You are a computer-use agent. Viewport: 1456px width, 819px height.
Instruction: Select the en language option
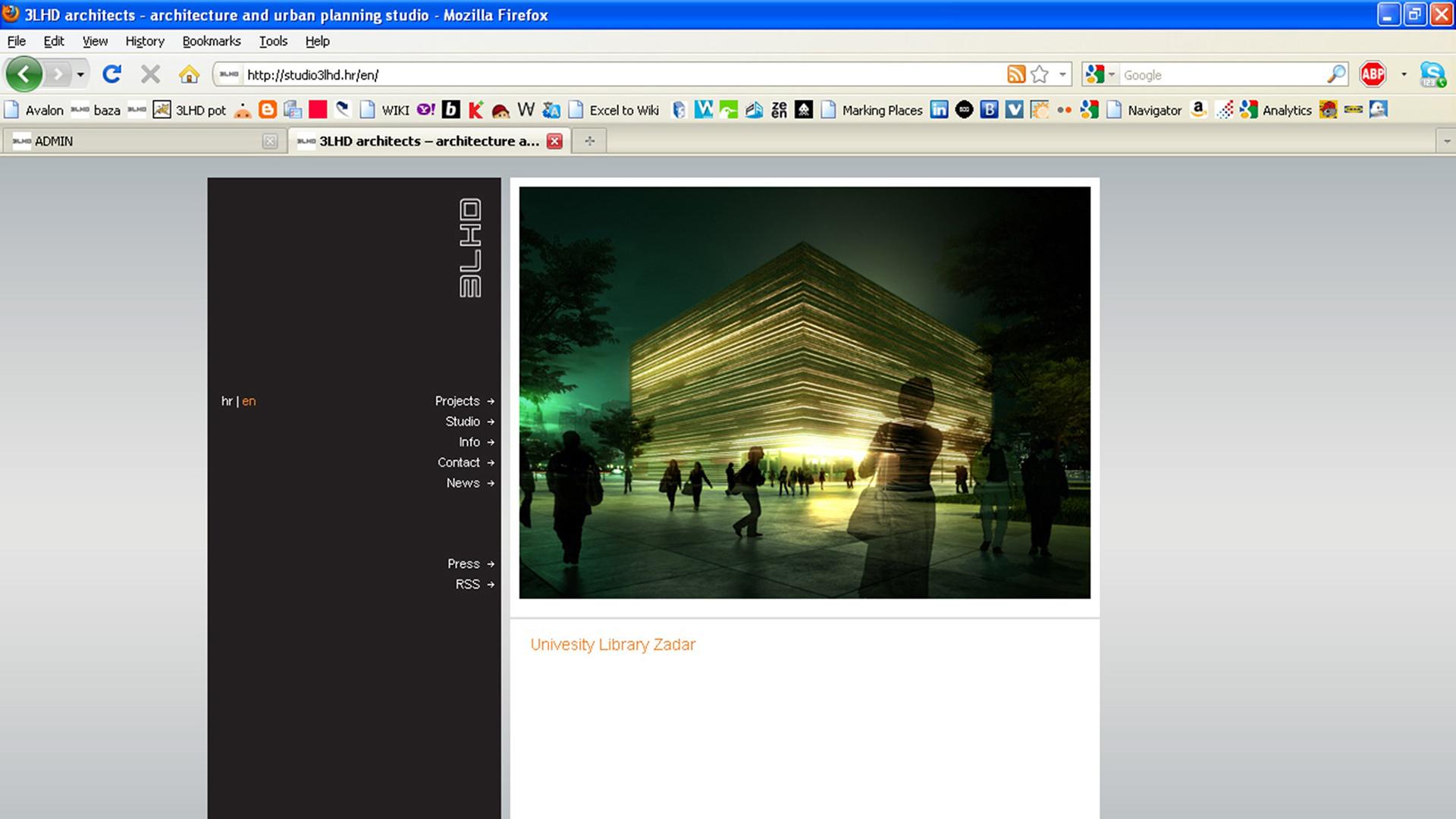click(249, 401)
